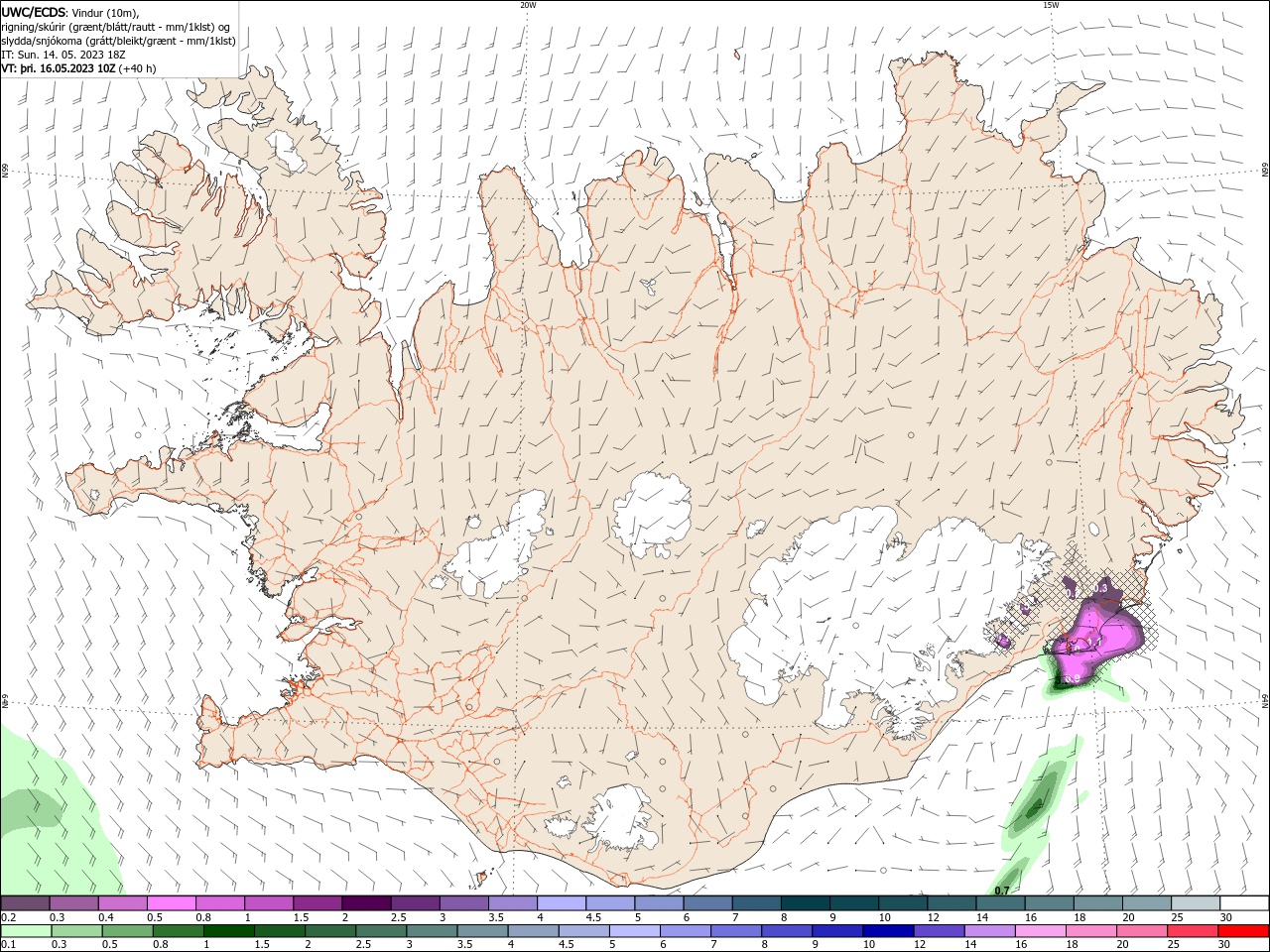The image size is (1270, 952).
Task: Click the upper legend swatch starting at 4
Action: point(562,903)
